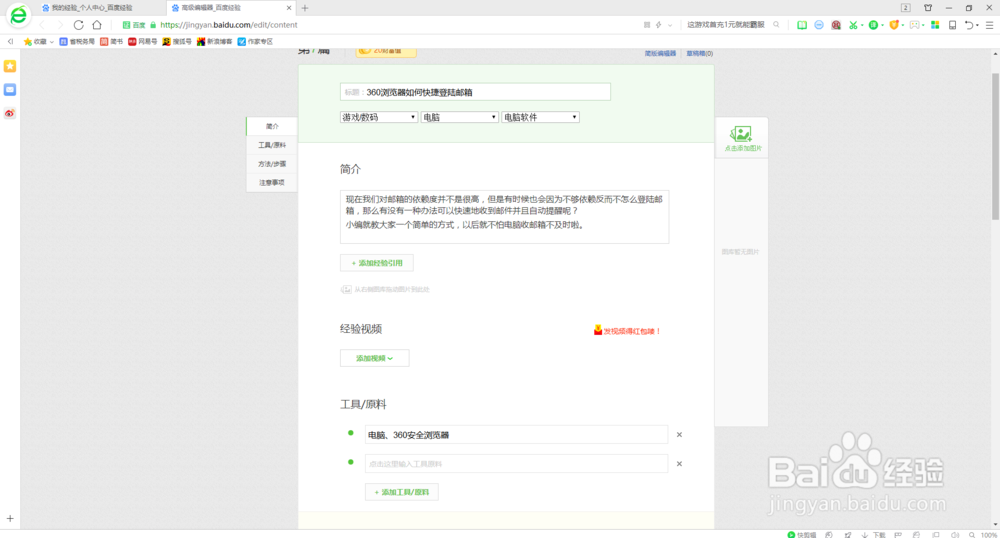The width and height of the screenshot is (1000, 538).
Task: Open the 电脑 subcategory dropdown
Action: coord(459,117)
